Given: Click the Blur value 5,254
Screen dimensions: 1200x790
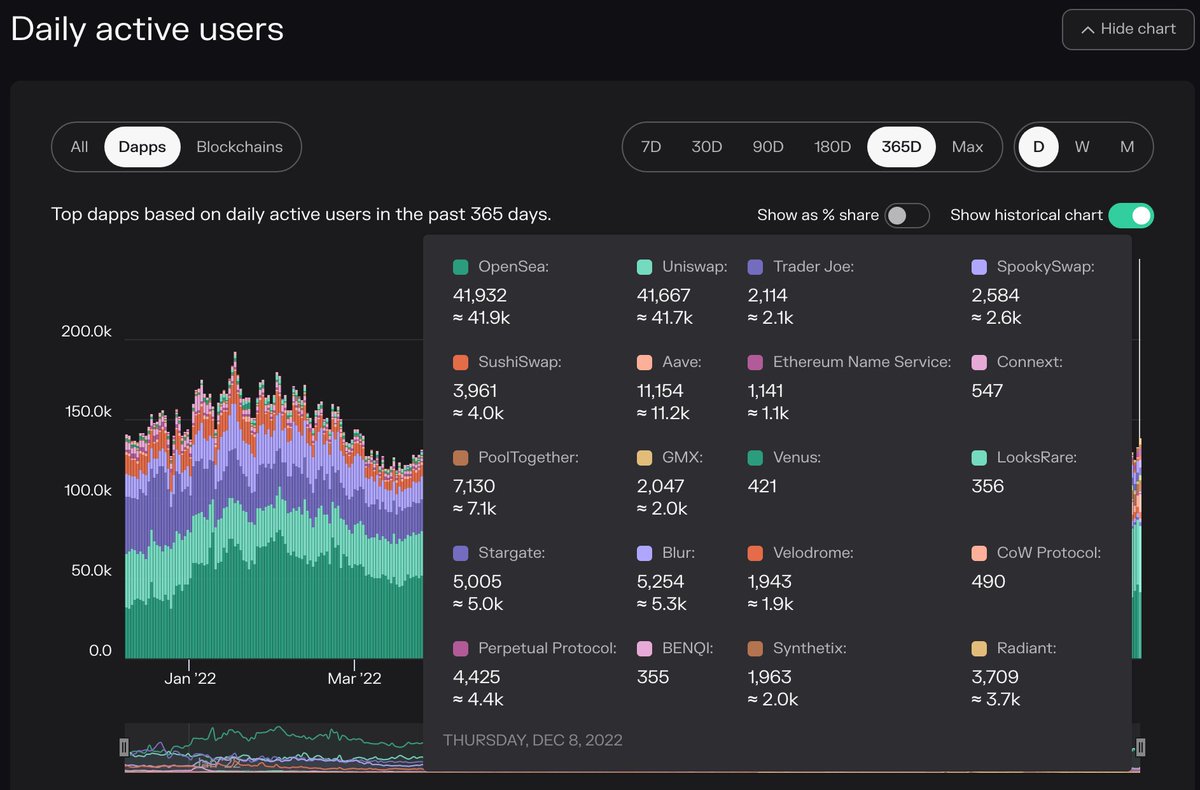Looking at the screenshot, I should point(660,581).
